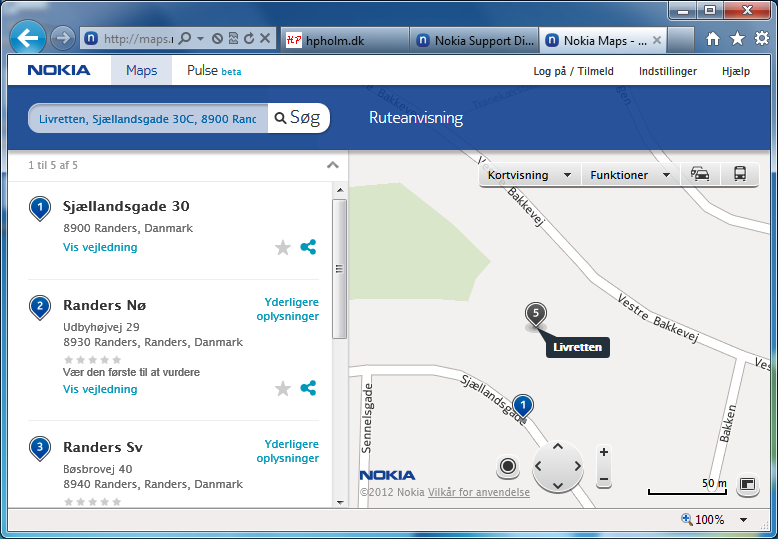Image resolution: width=778 pixels, height=539 pixels.
Task: Share Sjællandsgade 30 result
Action: tap(308, 247)
